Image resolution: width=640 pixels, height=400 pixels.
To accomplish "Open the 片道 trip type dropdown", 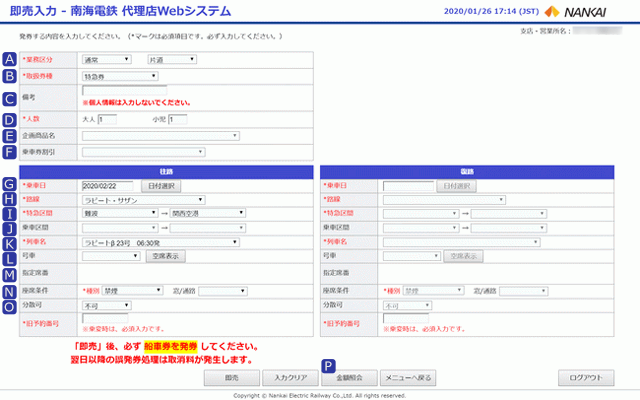I will (172, 60).
